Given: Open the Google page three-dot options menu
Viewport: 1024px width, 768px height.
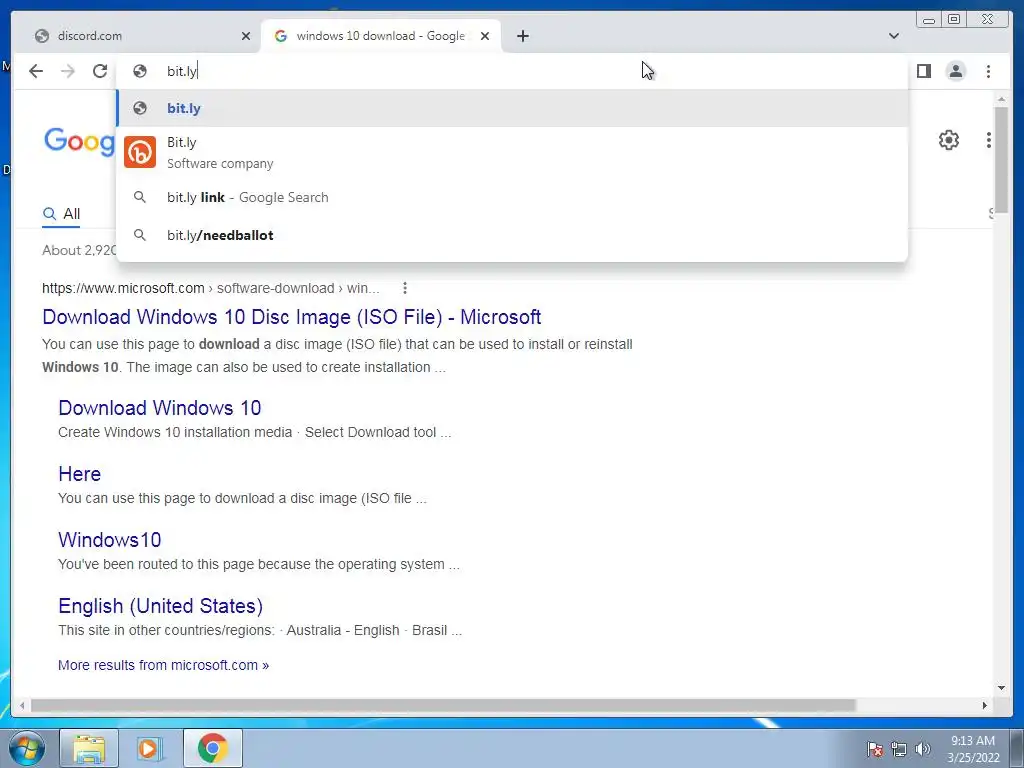Looking at the screenshot, I should pos(988,140).
